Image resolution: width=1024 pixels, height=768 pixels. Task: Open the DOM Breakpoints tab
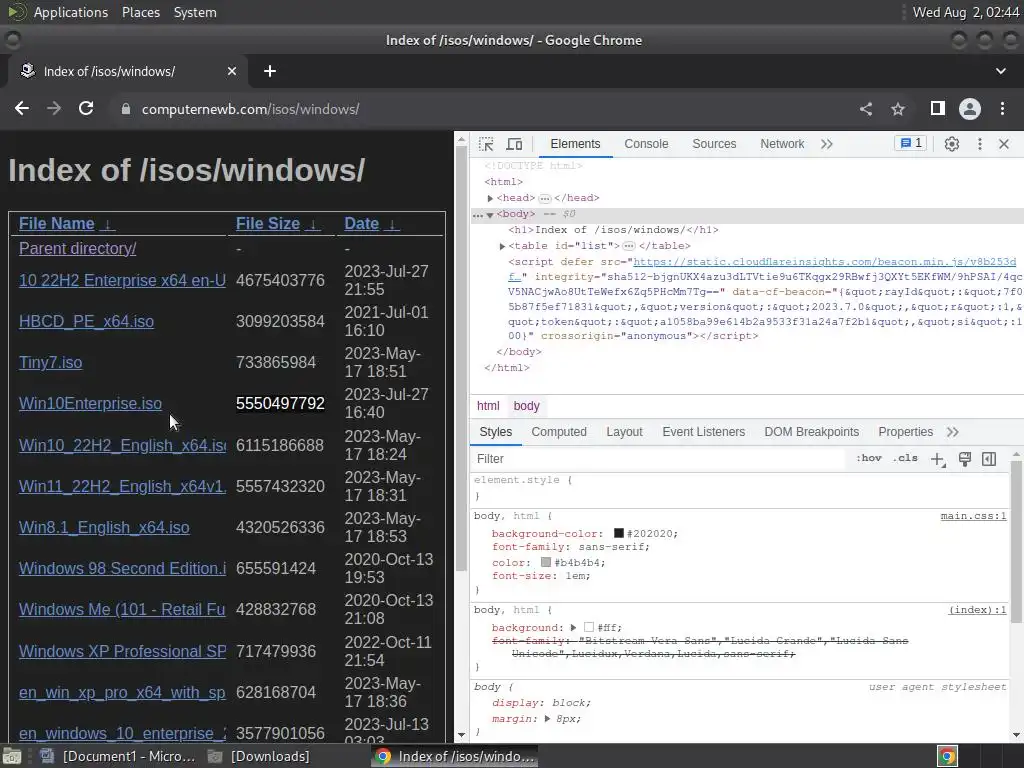coord(812,432)
